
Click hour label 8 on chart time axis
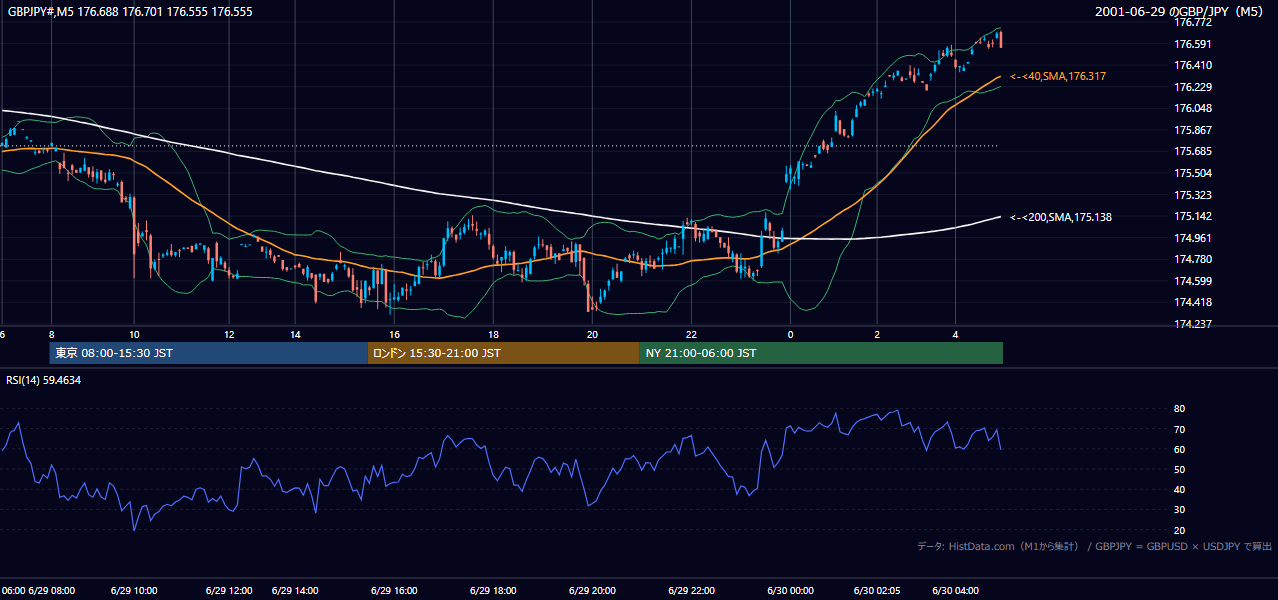pyautogui.click(x=51, y=334)
